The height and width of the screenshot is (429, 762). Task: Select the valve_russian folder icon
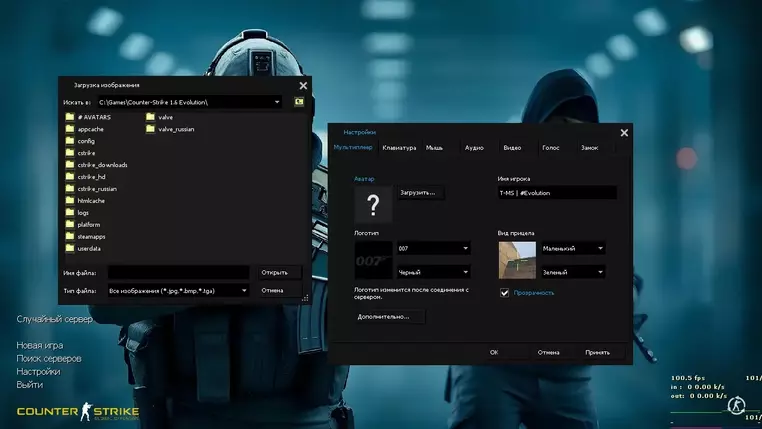click(x=150, y=129)
